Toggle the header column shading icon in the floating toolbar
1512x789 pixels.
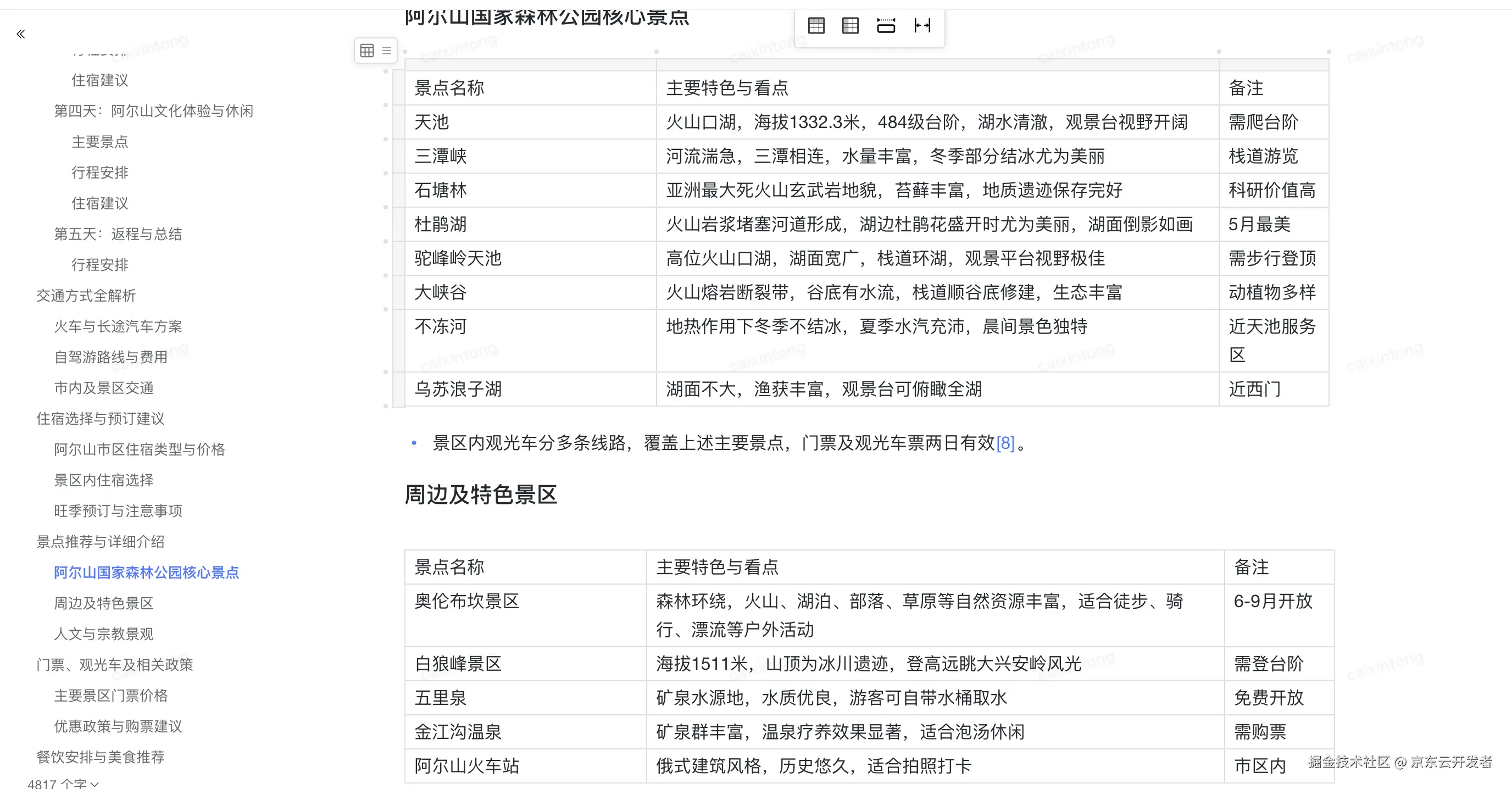coord(849,25)
